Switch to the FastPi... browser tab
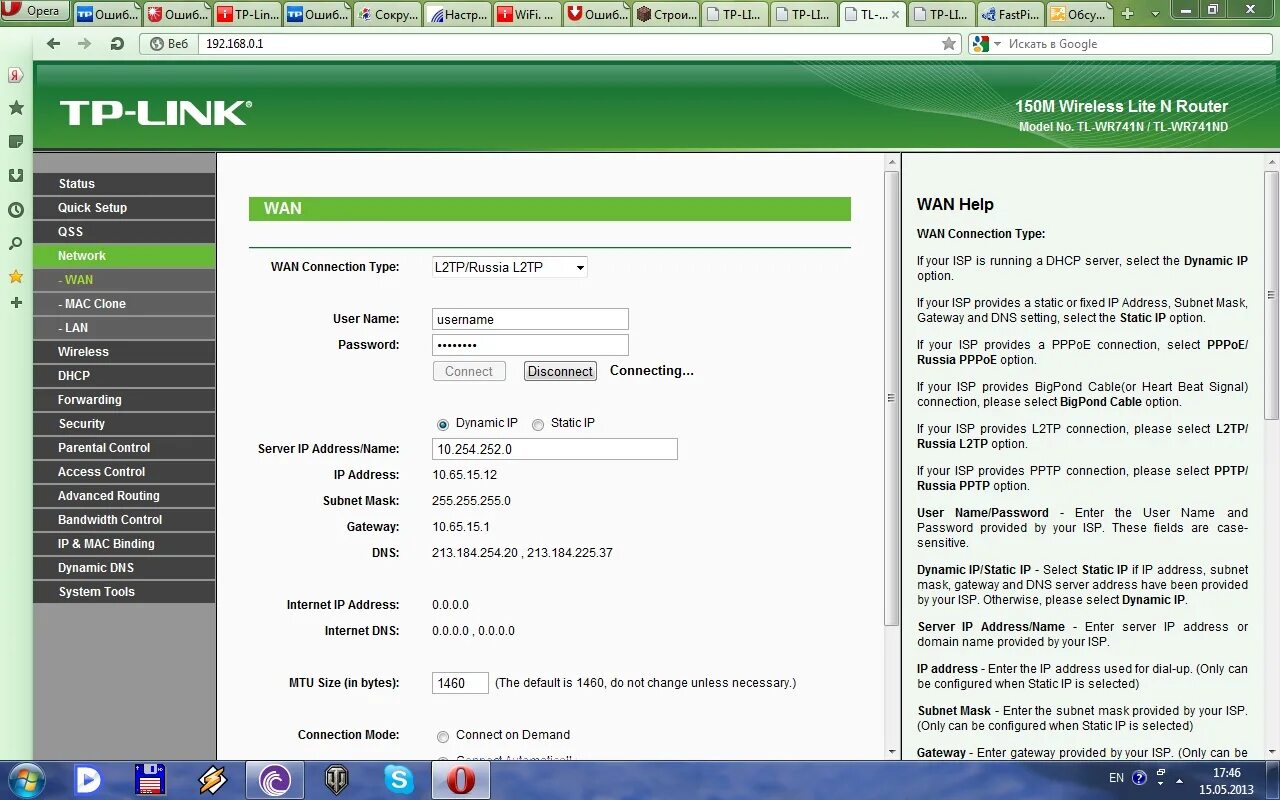Viewport: 1280px width, 800px height. point(1009,14)
